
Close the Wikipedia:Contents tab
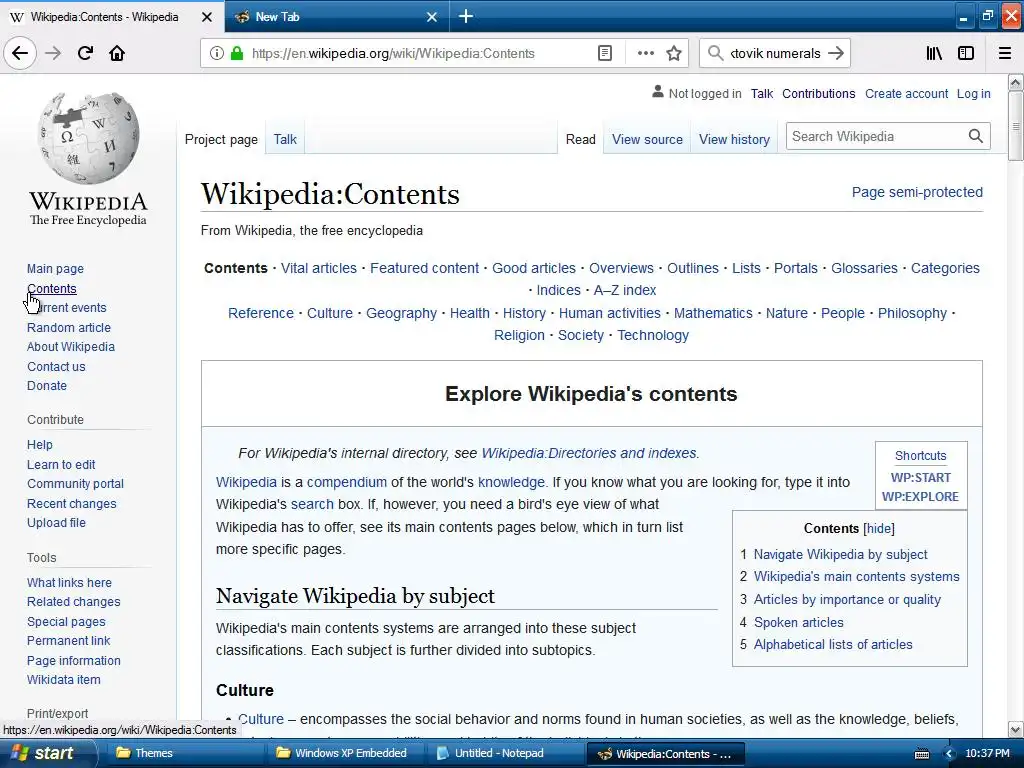click(207, 17)
